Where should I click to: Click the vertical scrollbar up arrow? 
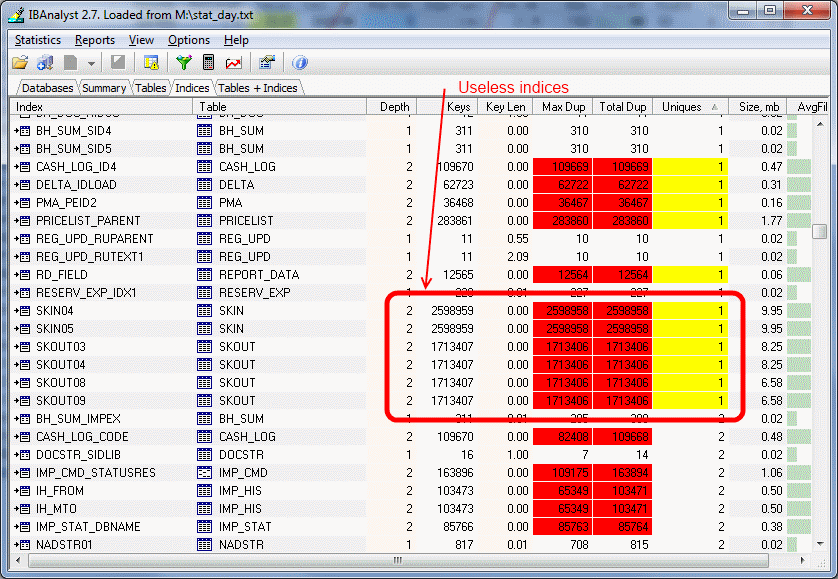[x=820, y=125]
